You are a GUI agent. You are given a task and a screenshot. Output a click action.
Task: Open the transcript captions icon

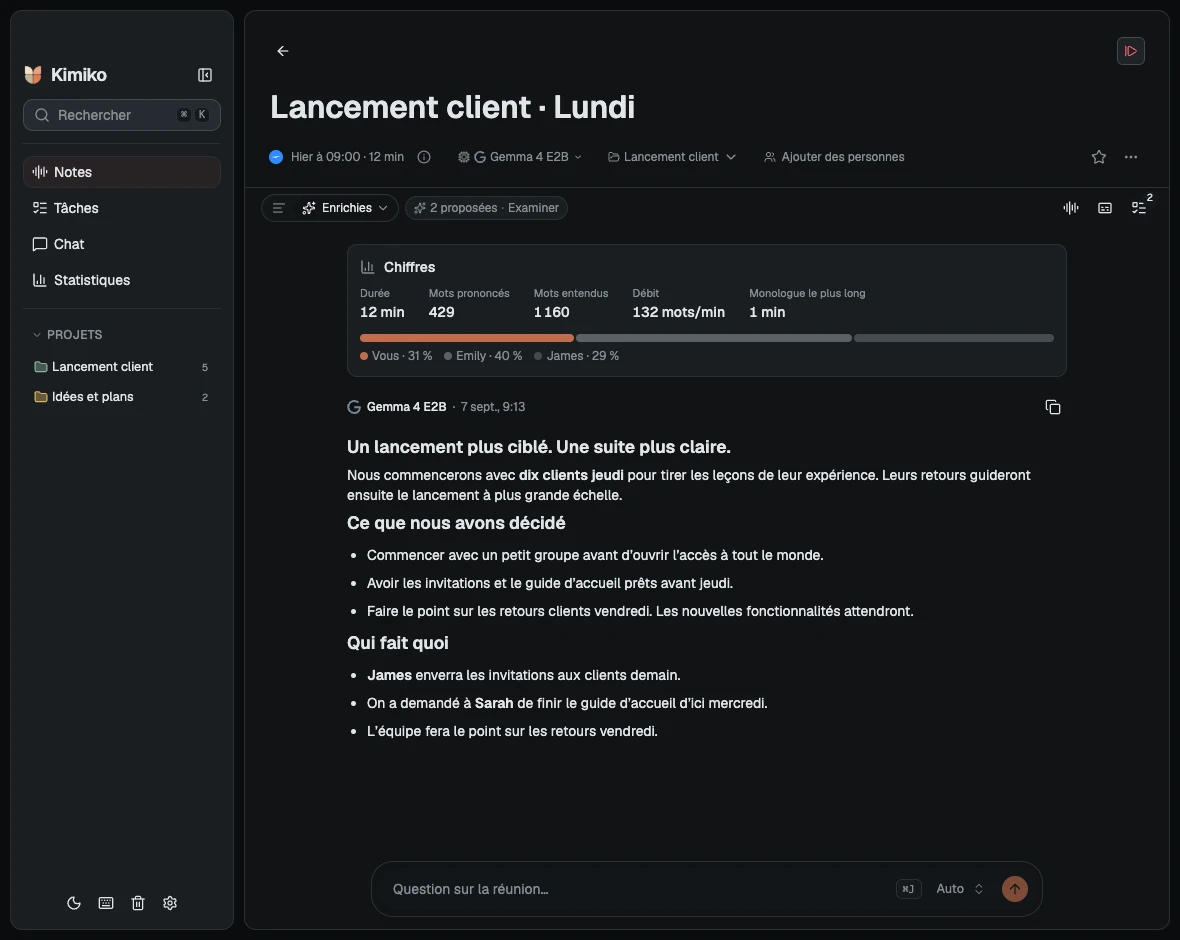tap(1105, 208)
